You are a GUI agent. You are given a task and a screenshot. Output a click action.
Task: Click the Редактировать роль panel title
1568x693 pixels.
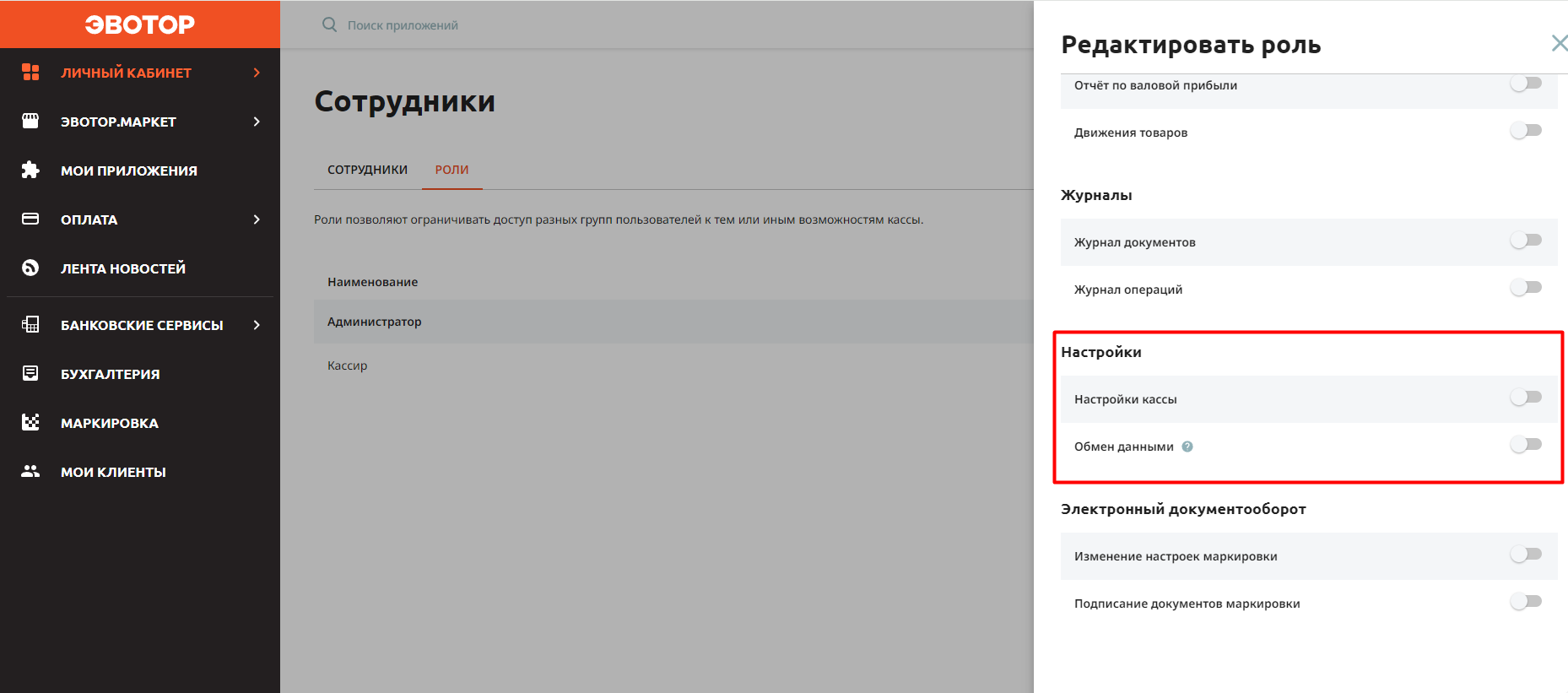click(1191, 45)
